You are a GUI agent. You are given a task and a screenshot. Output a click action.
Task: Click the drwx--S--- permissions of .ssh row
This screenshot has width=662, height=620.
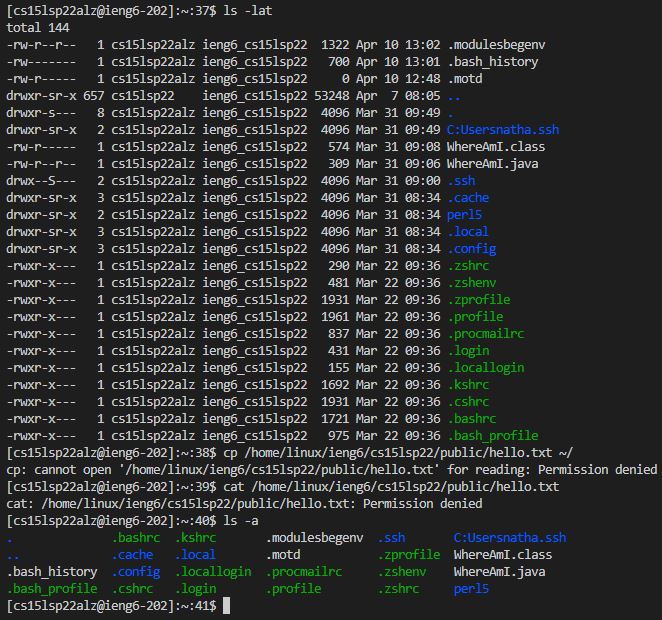tap(41, 180)
